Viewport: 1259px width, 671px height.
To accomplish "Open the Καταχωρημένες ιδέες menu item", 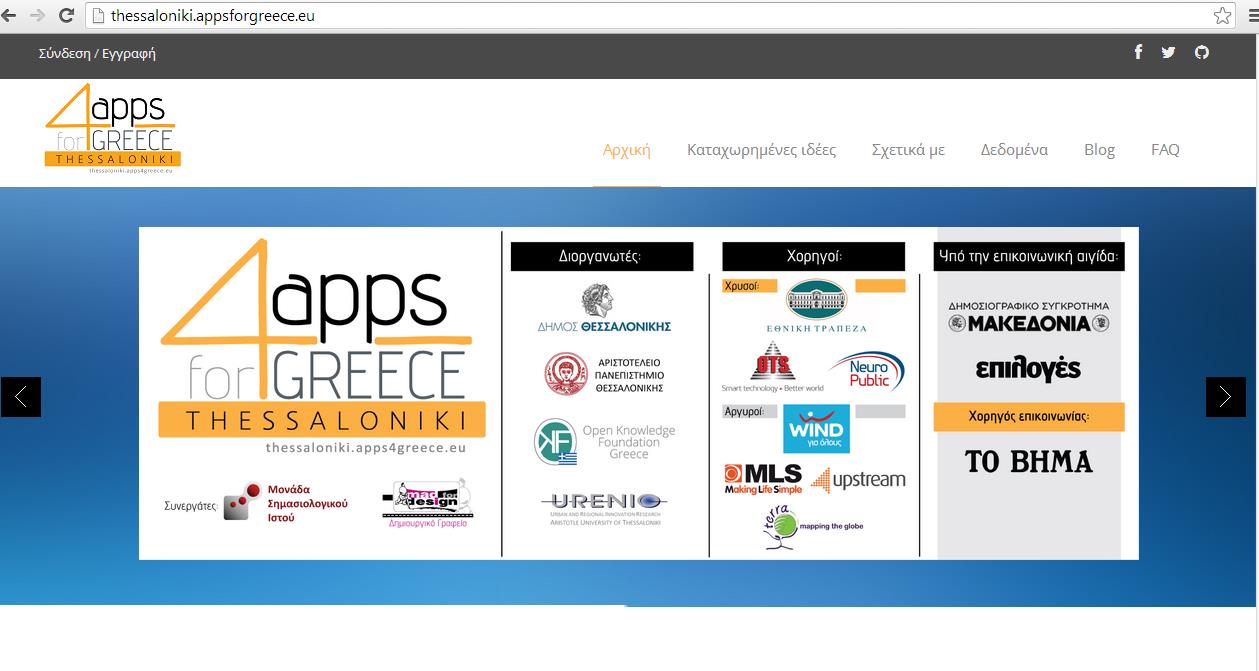I will [x=761, y=150].
